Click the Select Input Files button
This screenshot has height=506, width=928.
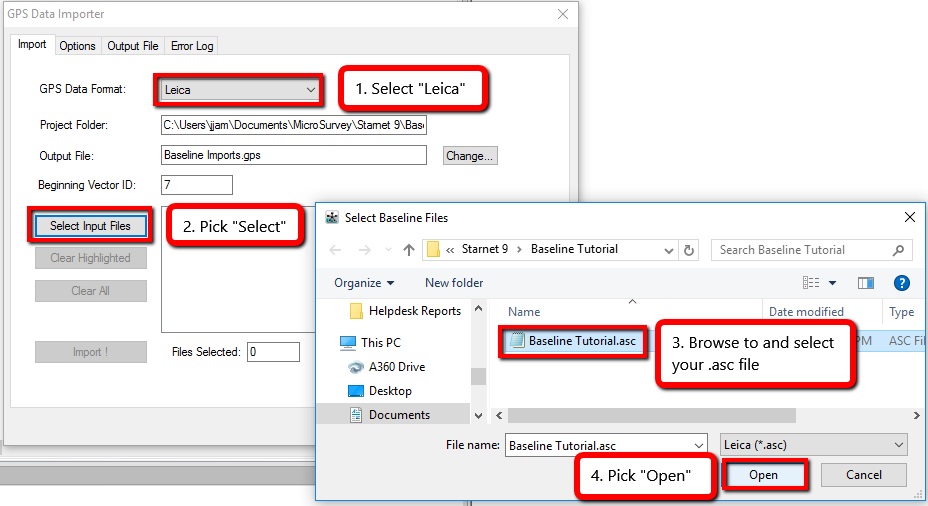pos(90,226)
